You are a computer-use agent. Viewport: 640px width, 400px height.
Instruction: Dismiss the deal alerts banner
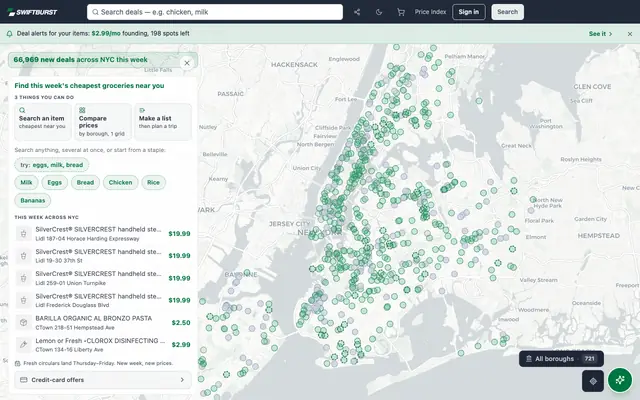(x=630, y=34)
